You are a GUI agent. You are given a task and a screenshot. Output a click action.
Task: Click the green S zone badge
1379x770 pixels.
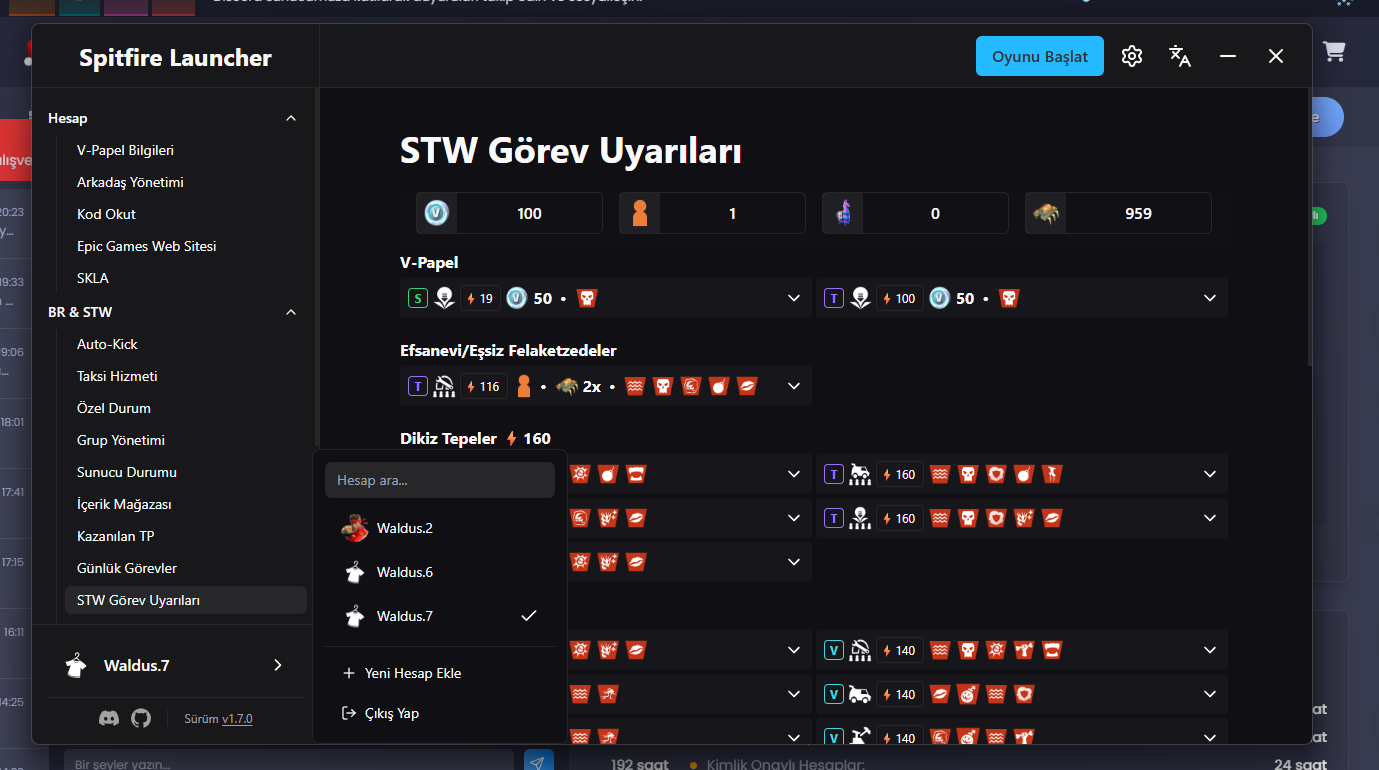[418, 298]
